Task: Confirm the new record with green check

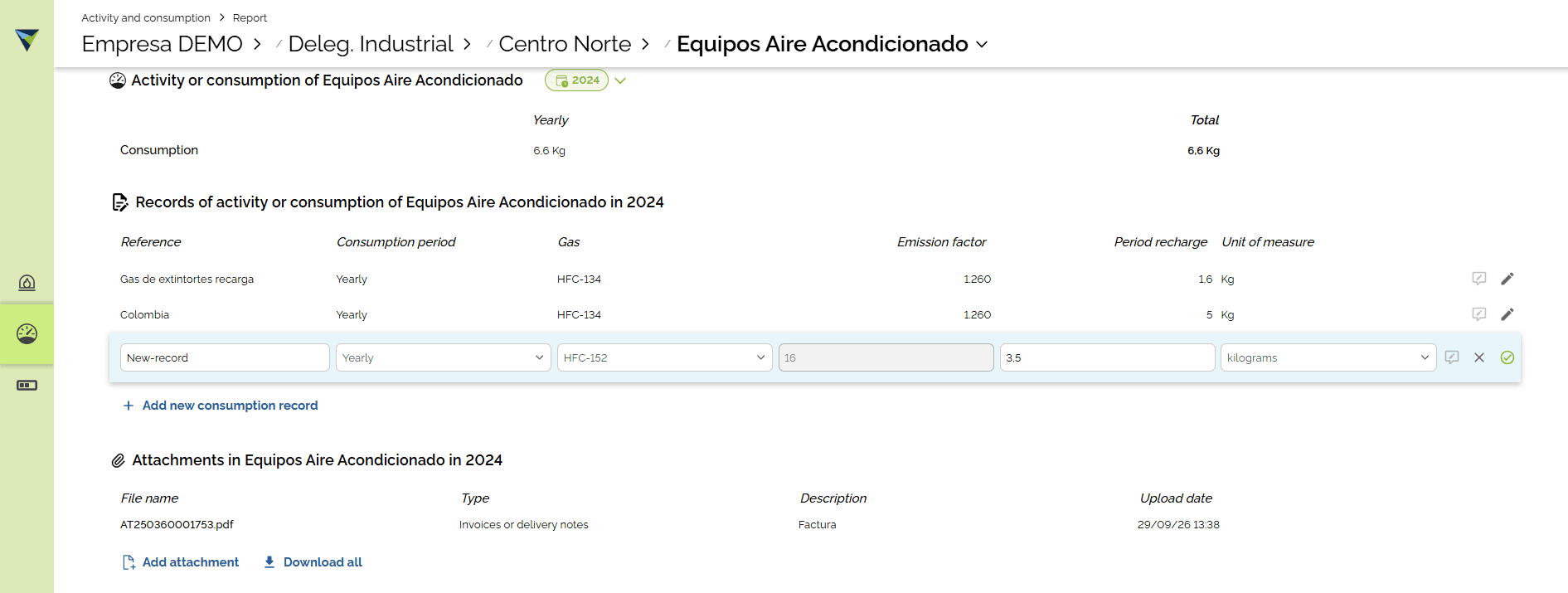Action: [1507, 357]
